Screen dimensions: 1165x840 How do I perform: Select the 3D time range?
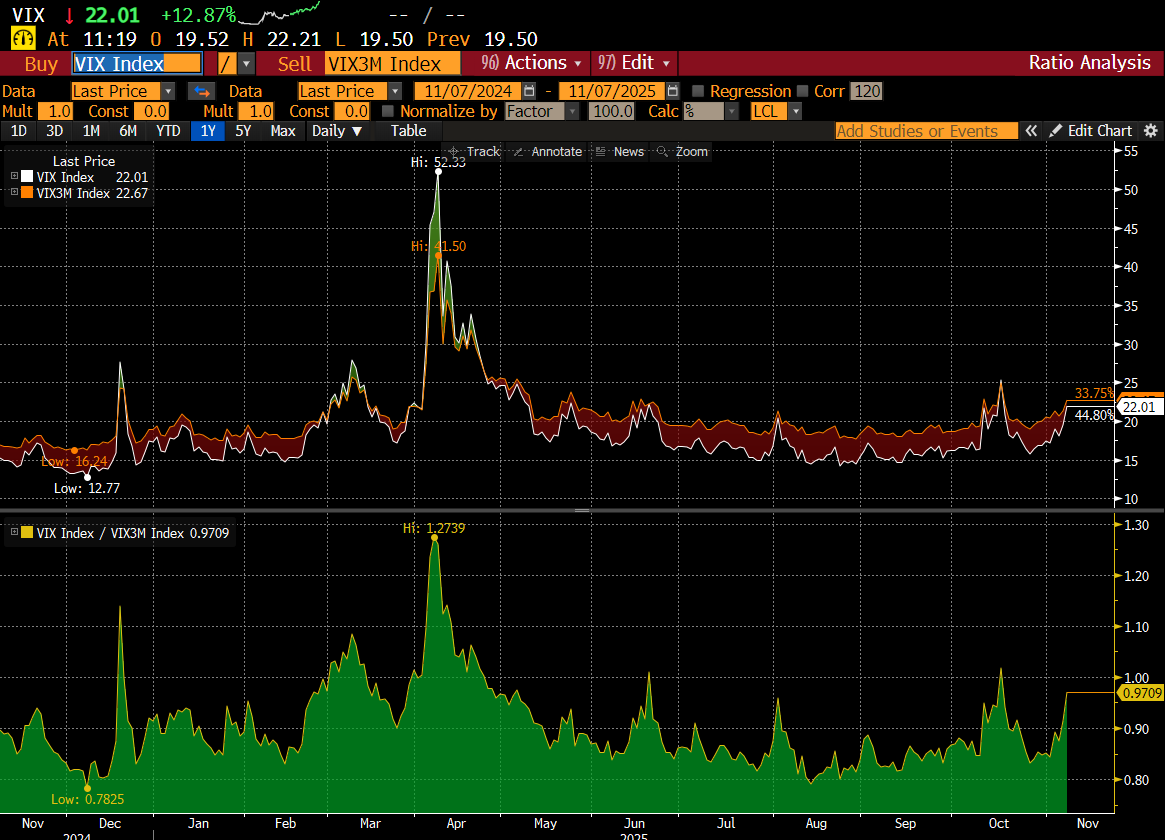pos(54,131)
